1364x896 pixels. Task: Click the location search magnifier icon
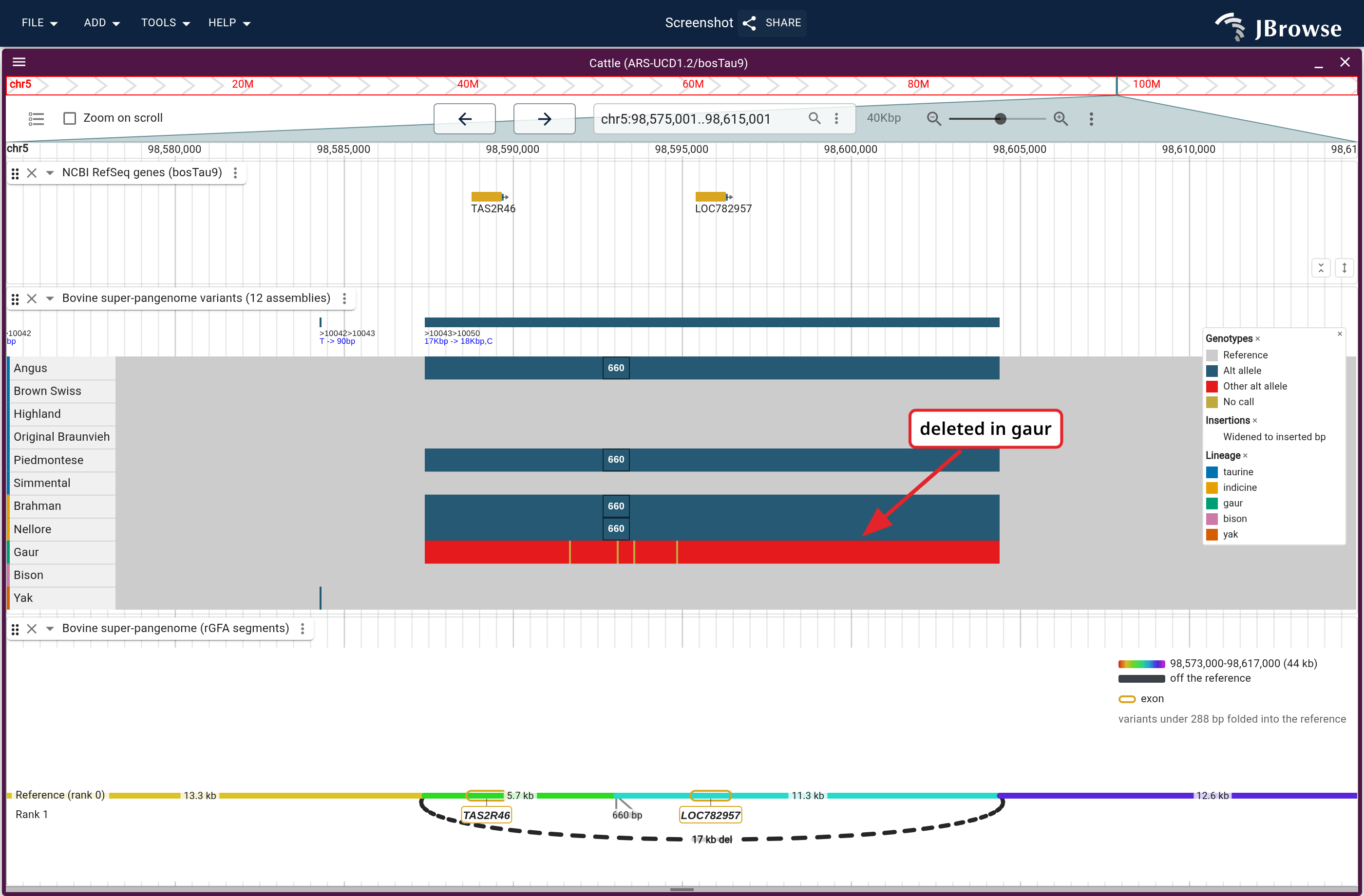[815, 118]
